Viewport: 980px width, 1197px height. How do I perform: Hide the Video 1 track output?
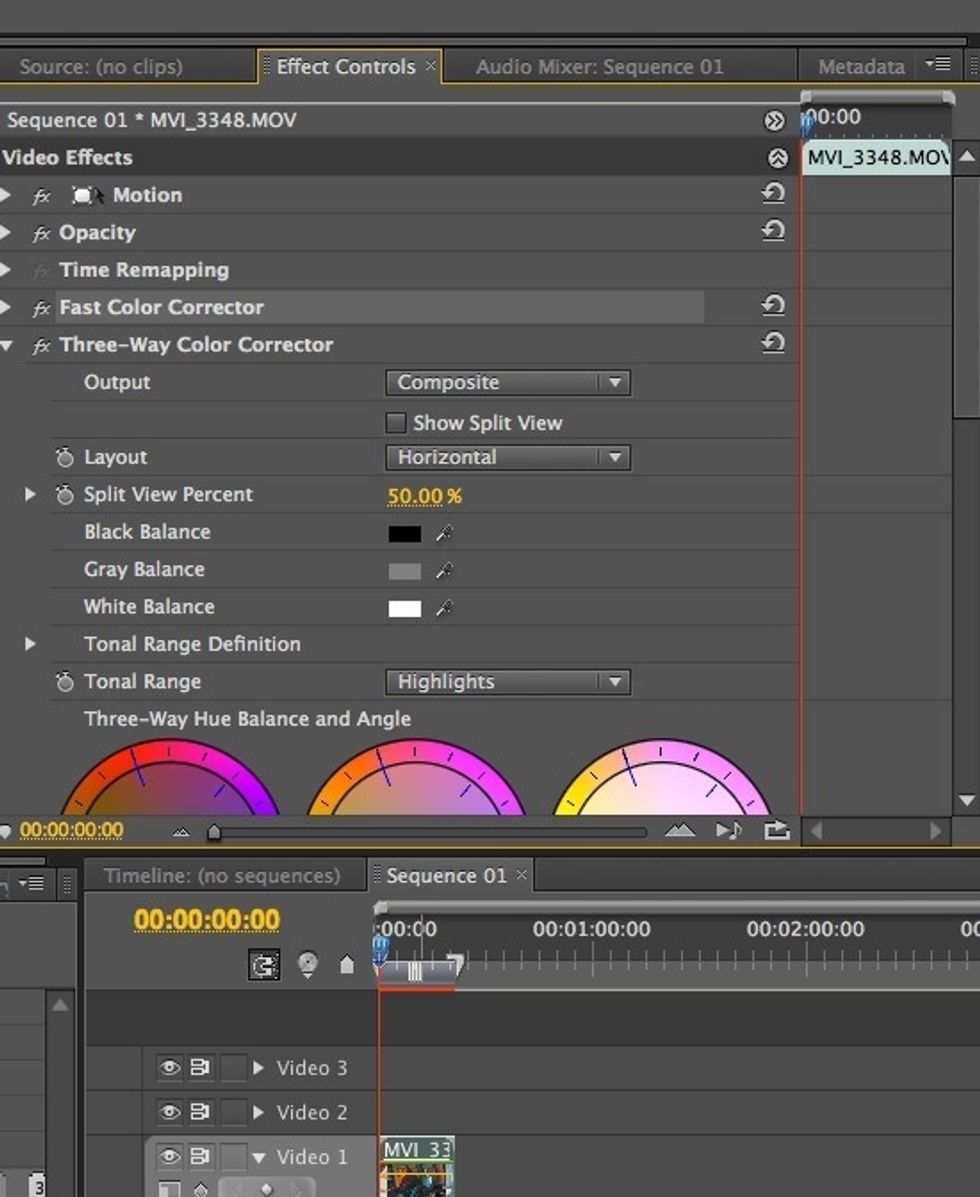(166, 1157)
